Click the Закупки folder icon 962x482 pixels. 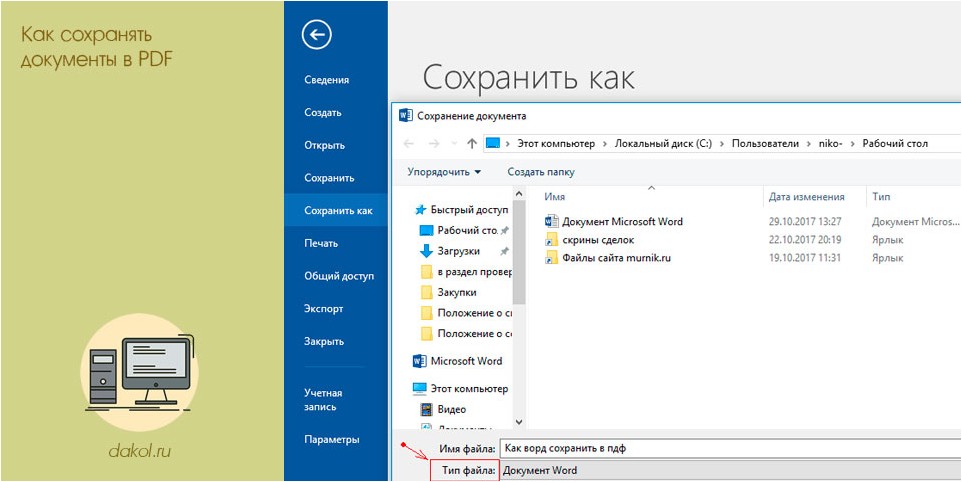(x=426, y=293)
